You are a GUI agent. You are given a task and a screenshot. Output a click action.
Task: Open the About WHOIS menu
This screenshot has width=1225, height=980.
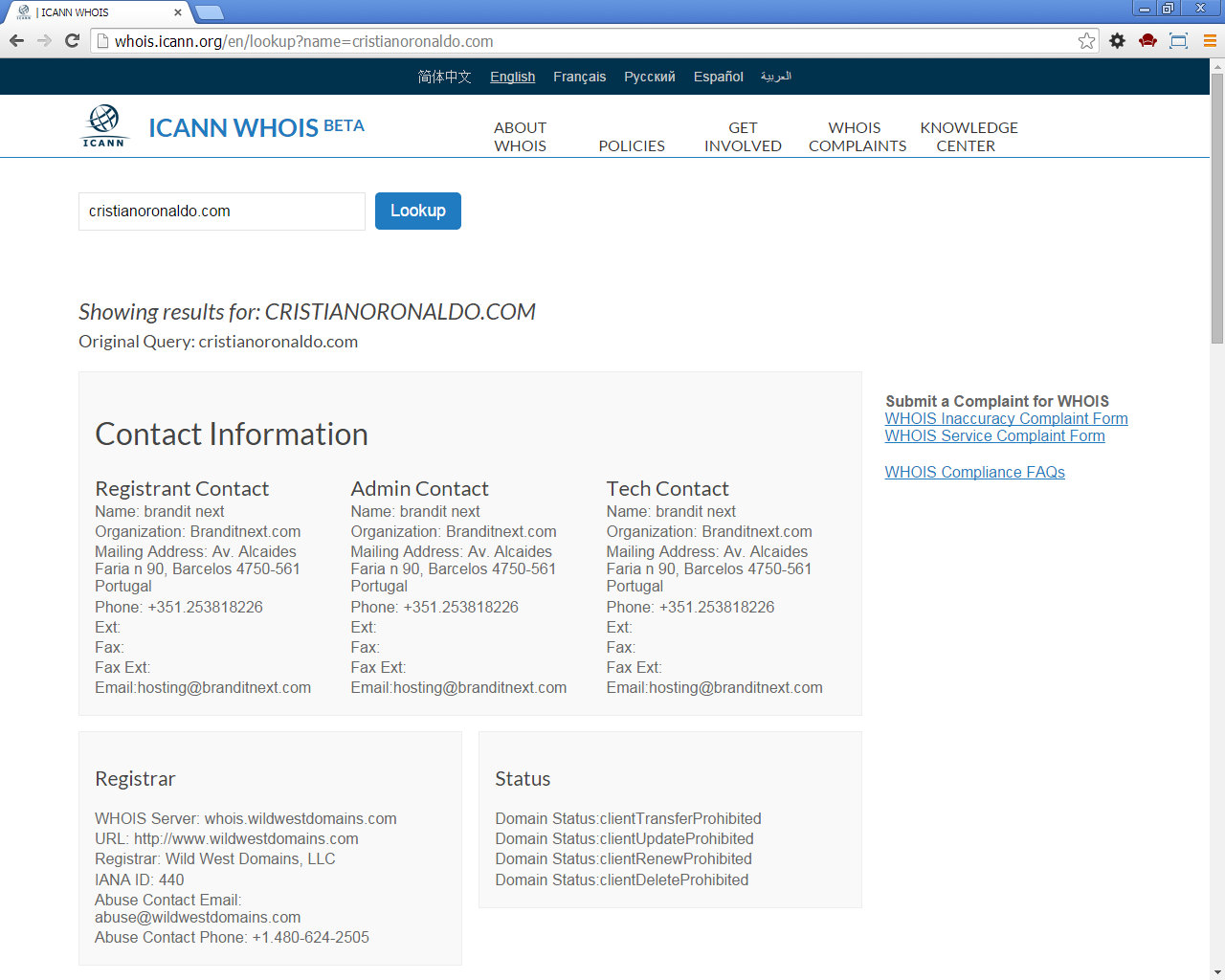click(521, 137)
